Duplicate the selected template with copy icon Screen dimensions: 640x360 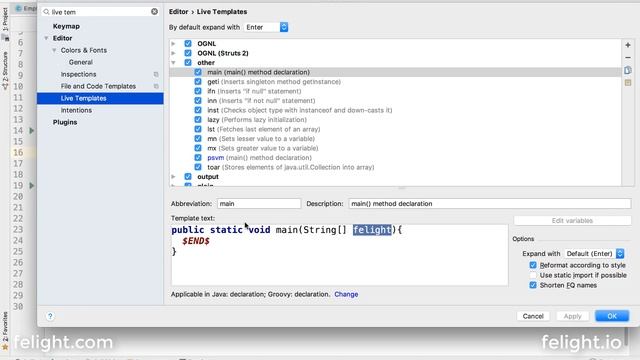click(628, 70)
